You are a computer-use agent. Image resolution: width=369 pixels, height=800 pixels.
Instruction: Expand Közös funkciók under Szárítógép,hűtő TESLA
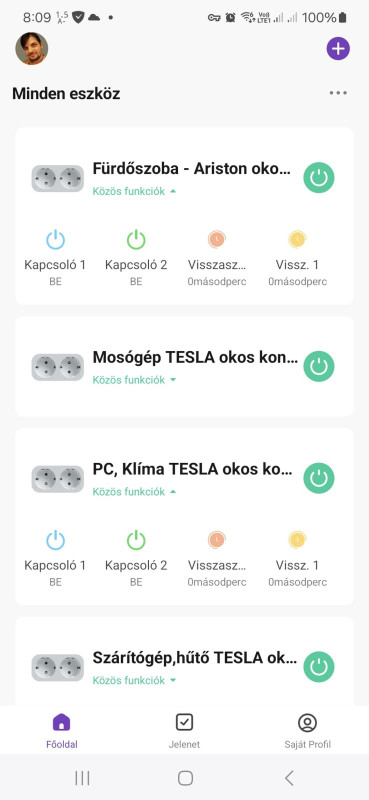pyautogui.click(x=134, y=681)
